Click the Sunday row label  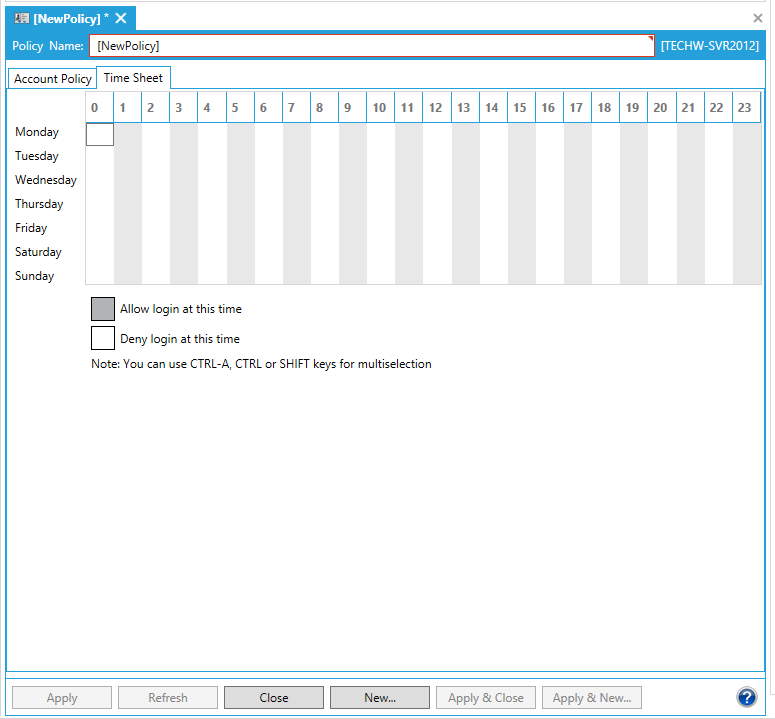tap(35, 276)
